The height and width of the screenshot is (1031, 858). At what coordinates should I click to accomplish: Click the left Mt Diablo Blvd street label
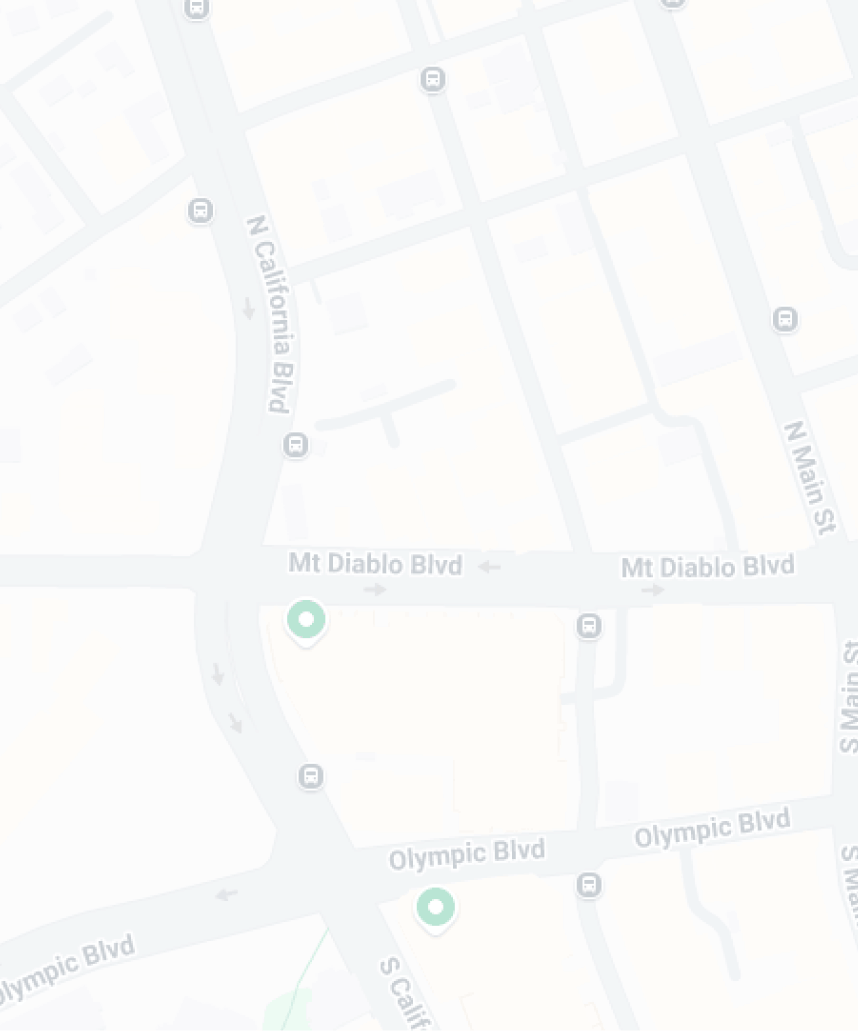pyautogui.click(x=375, y=564)
